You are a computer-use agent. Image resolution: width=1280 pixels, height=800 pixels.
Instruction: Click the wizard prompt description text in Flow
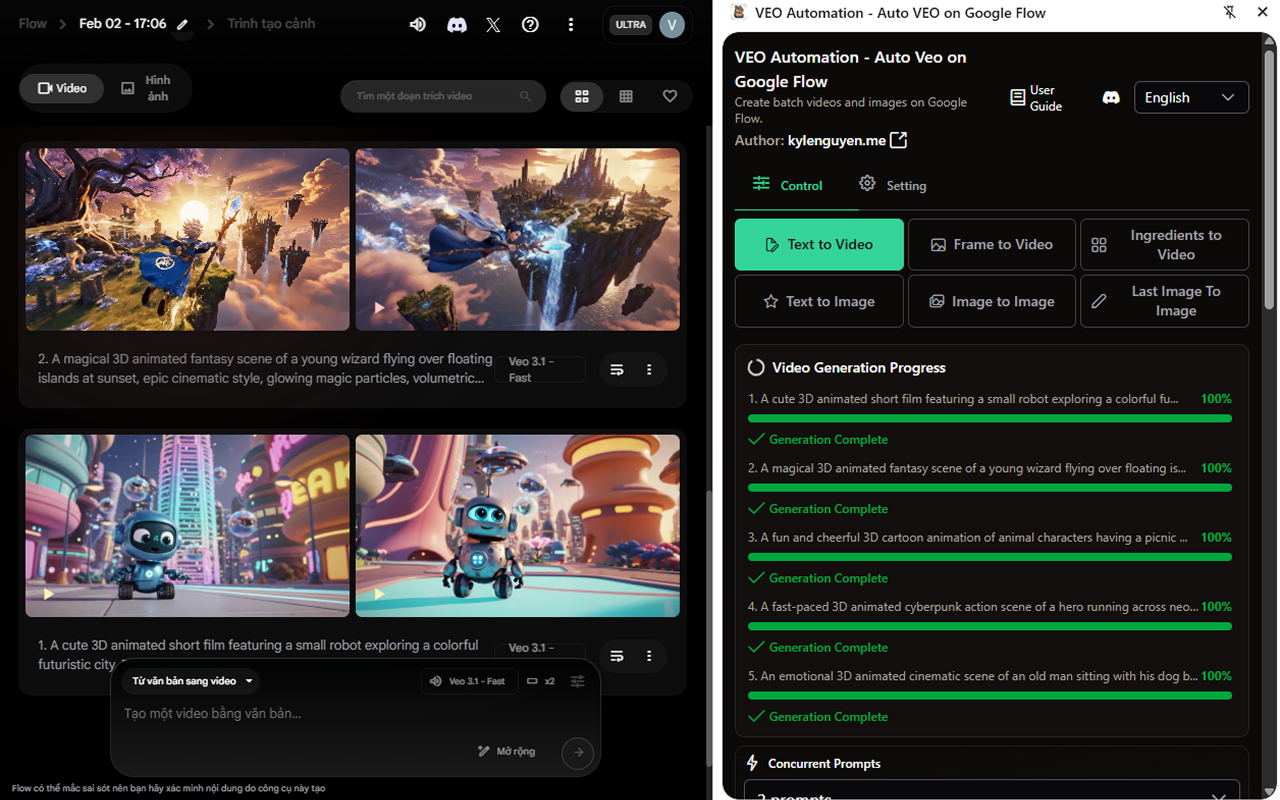pyautogui.click(x=265, y=368)
